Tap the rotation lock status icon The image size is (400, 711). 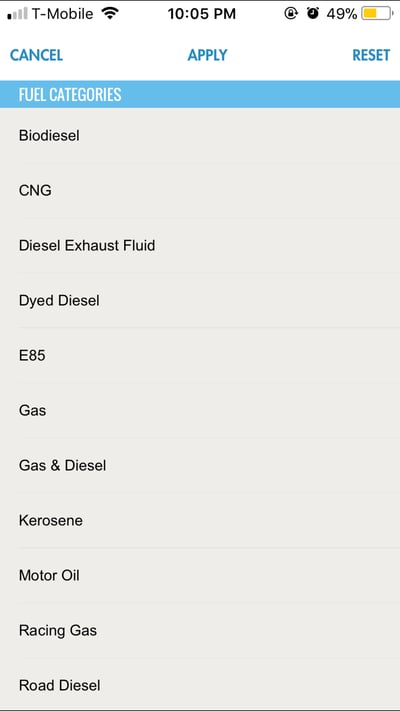[x=290, y=14]
